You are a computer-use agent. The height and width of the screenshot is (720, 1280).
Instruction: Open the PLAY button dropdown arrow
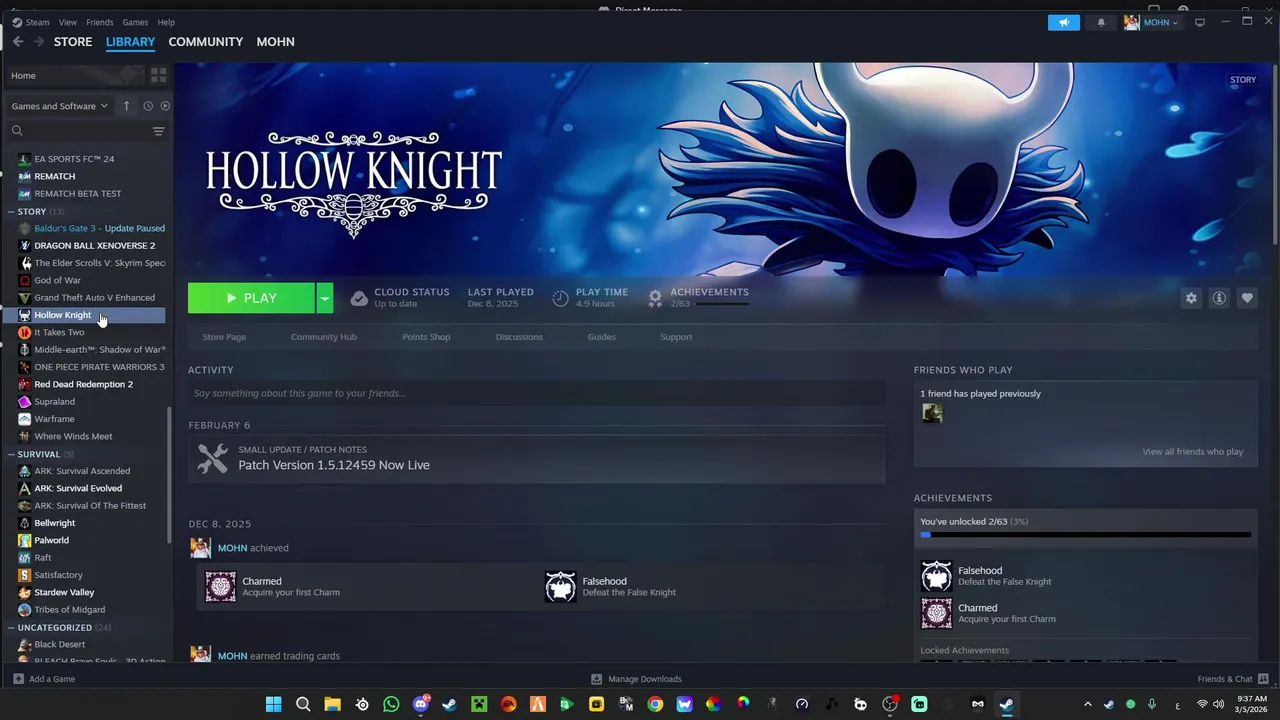click(324, 298)
